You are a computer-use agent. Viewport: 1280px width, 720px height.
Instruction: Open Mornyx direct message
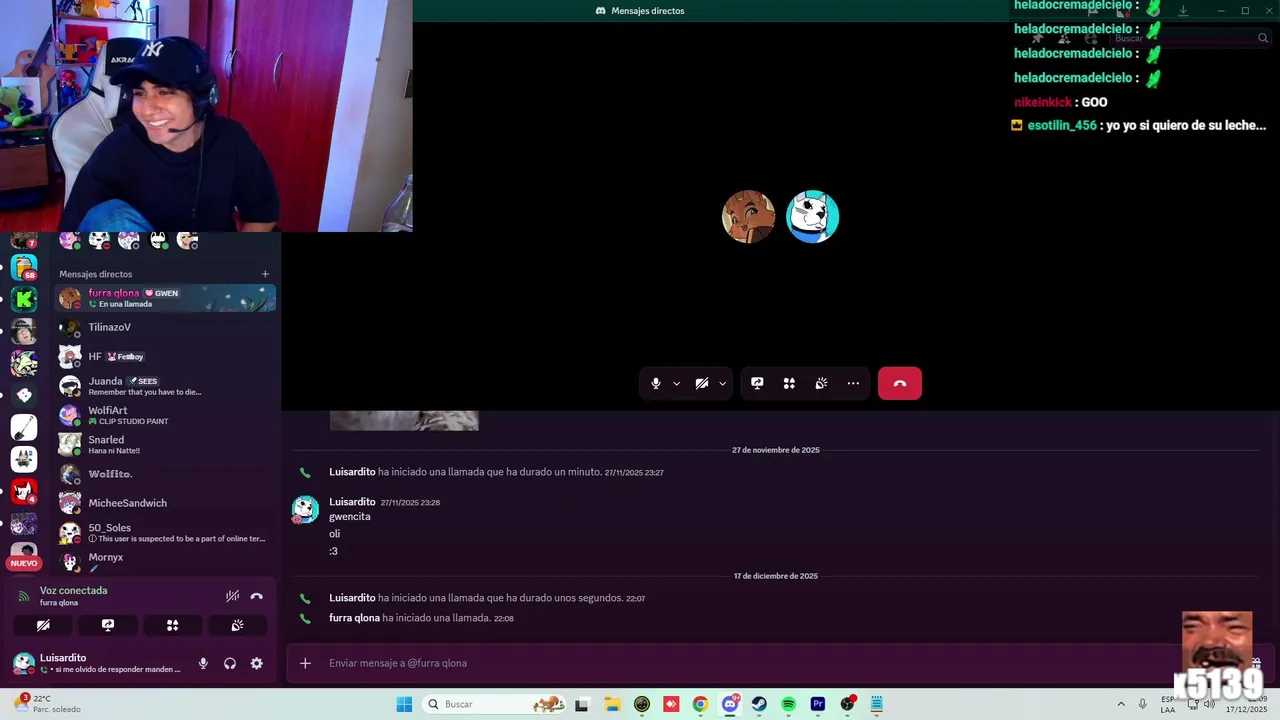pyautogui.click(x=165, y=561)
